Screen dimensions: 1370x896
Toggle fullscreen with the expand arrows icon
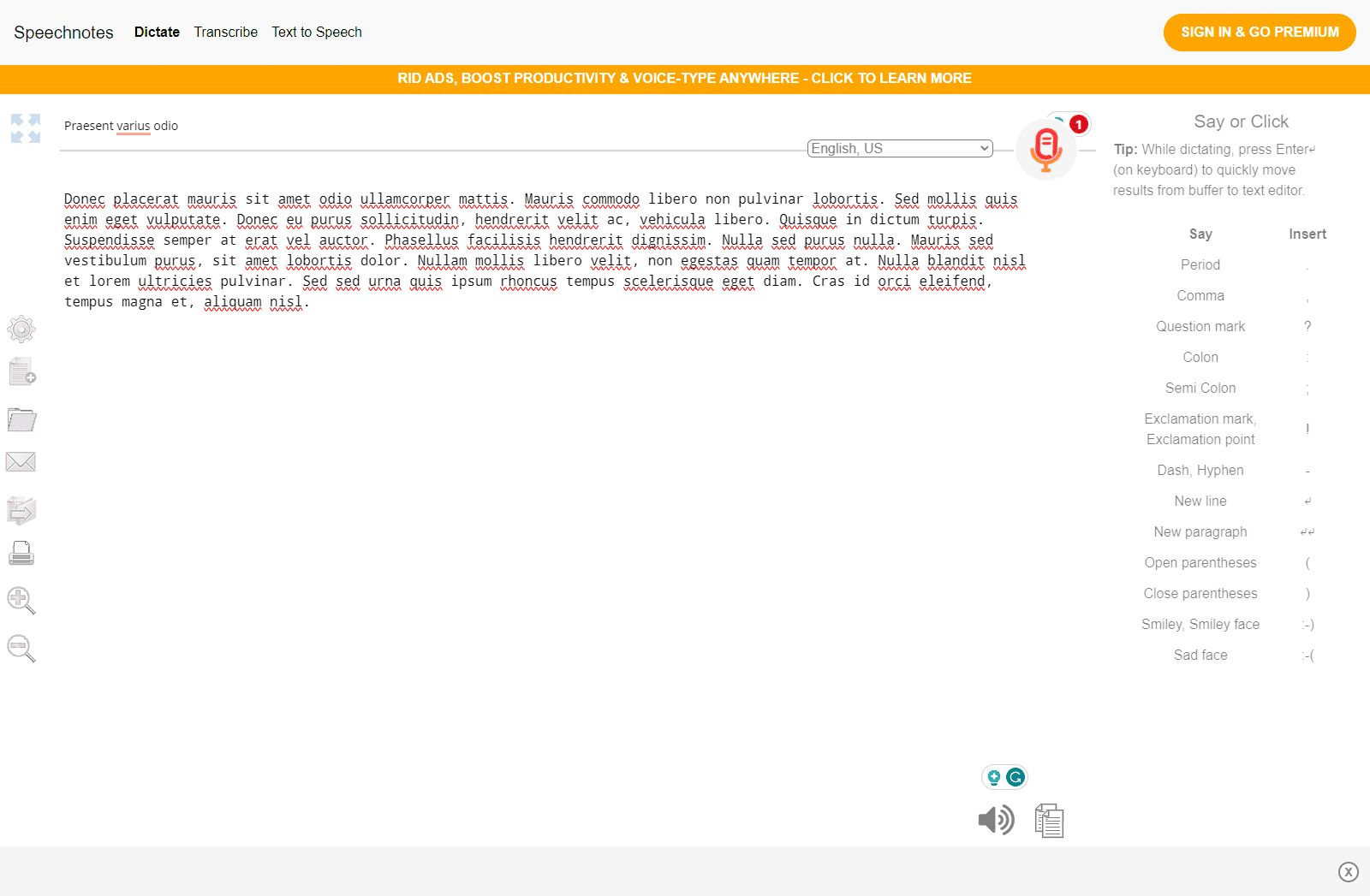(26, 128)
